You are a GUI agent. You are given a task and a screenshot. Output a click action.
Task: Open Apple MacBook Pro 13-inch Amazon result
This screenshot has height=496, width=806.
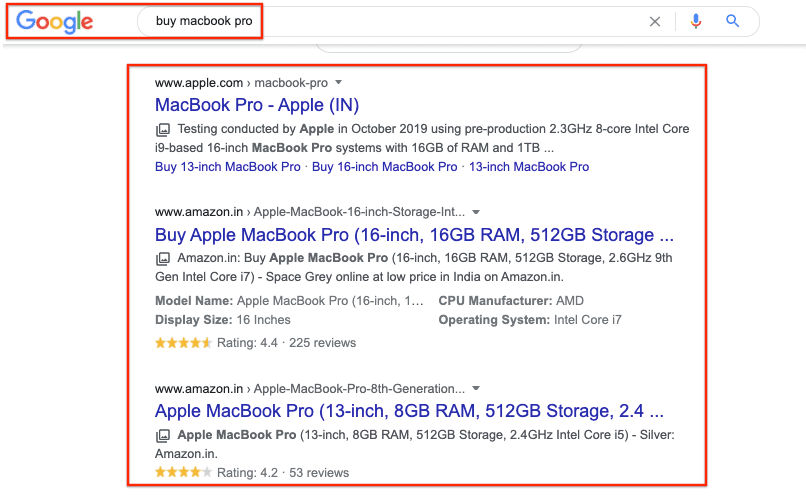(x=409, y=411)
